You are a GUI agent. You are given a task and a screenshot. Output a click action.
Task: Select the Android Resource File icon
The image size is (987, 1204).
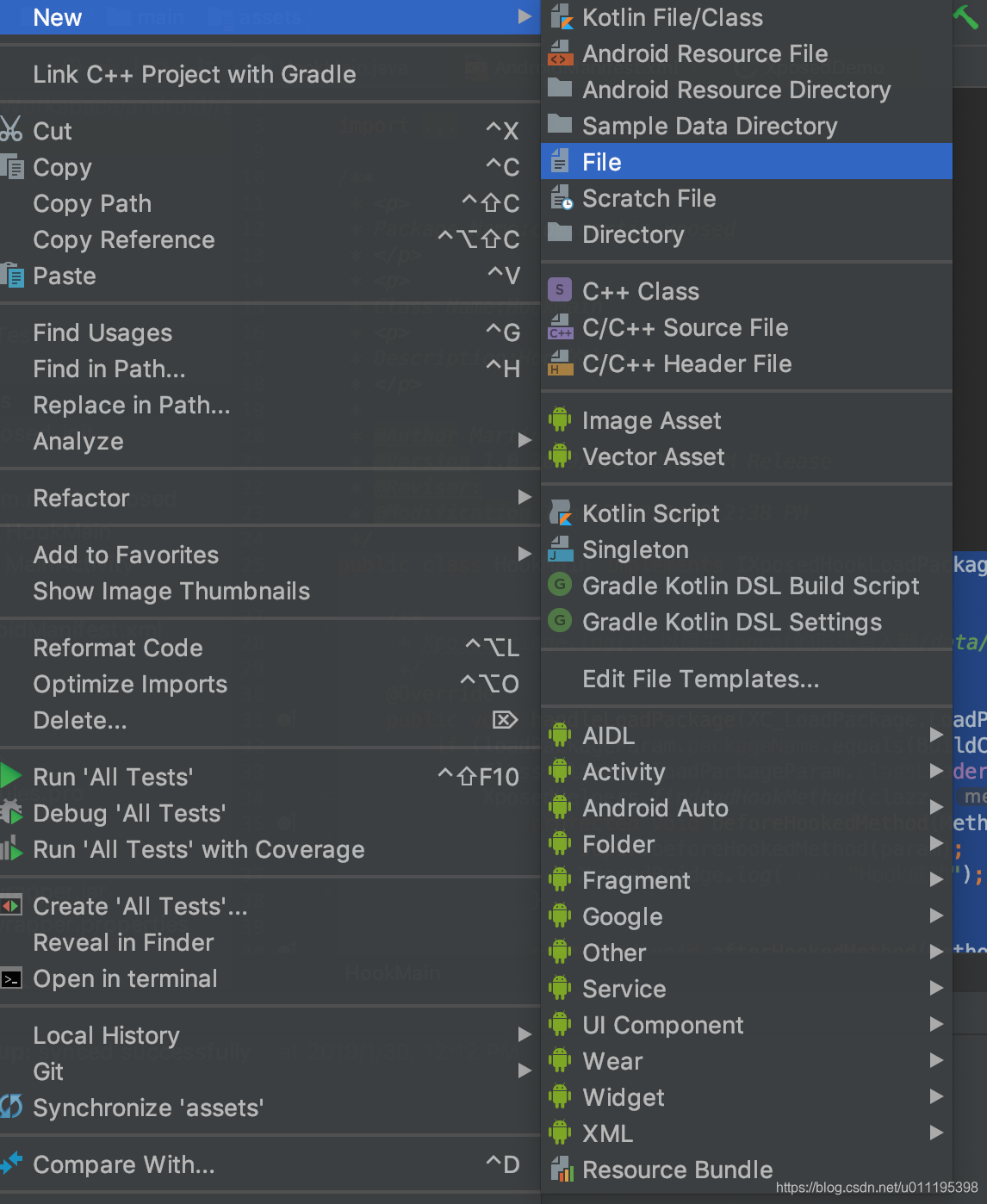point(561,53)
